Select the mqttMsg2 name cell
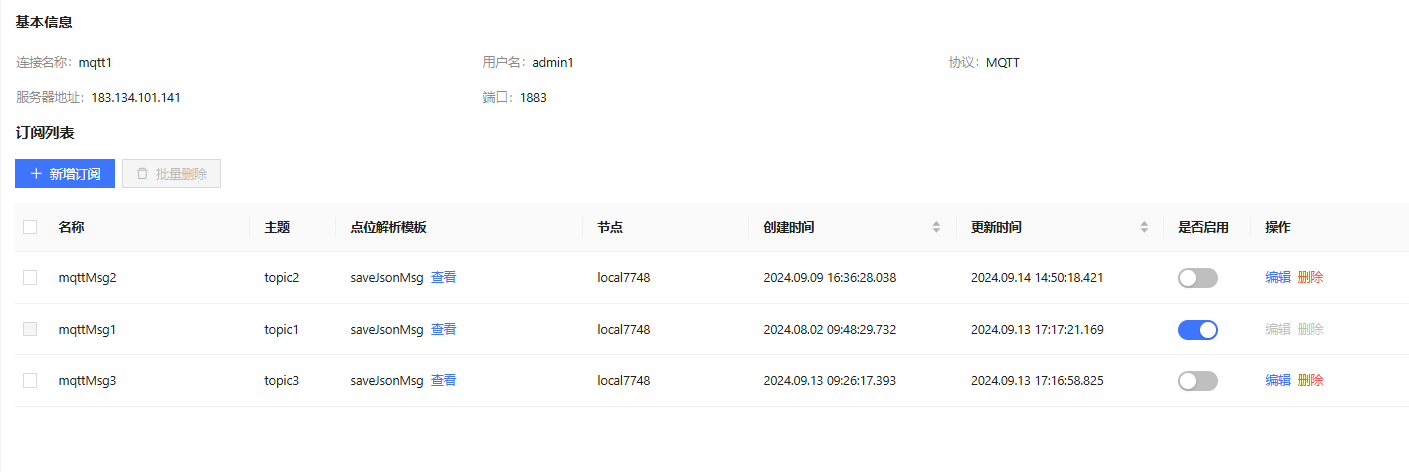The image size is (1409, 472). coord(87,277)
